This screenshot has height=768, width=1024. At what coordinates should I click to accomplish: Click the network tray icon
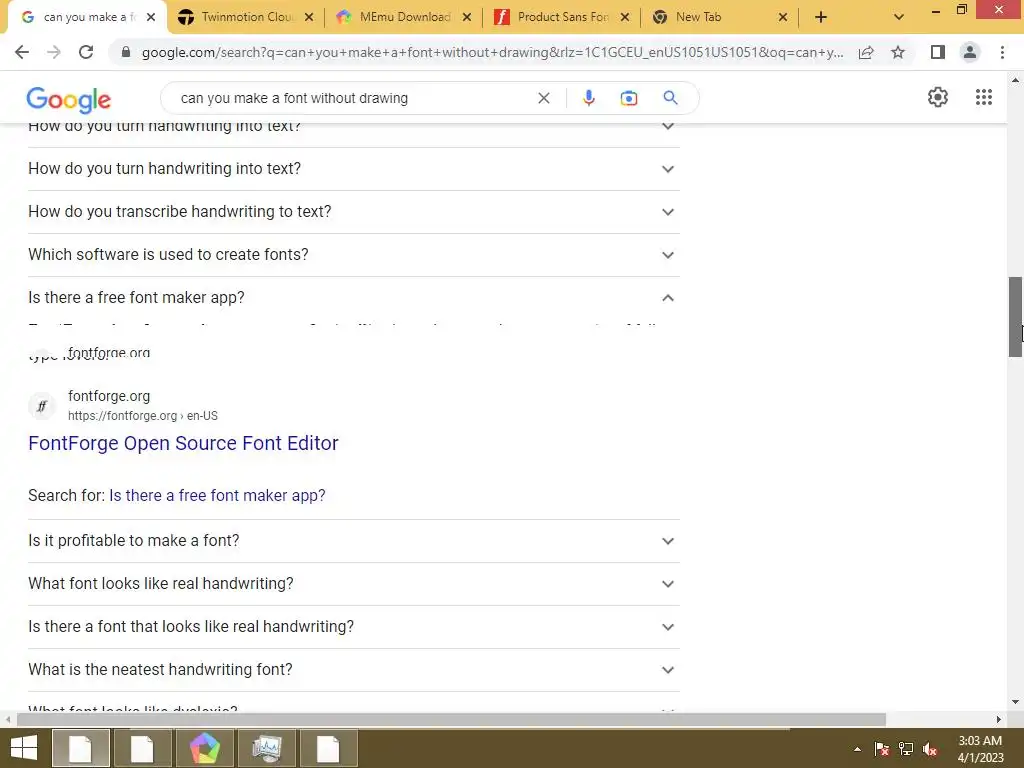click(906, 749)
